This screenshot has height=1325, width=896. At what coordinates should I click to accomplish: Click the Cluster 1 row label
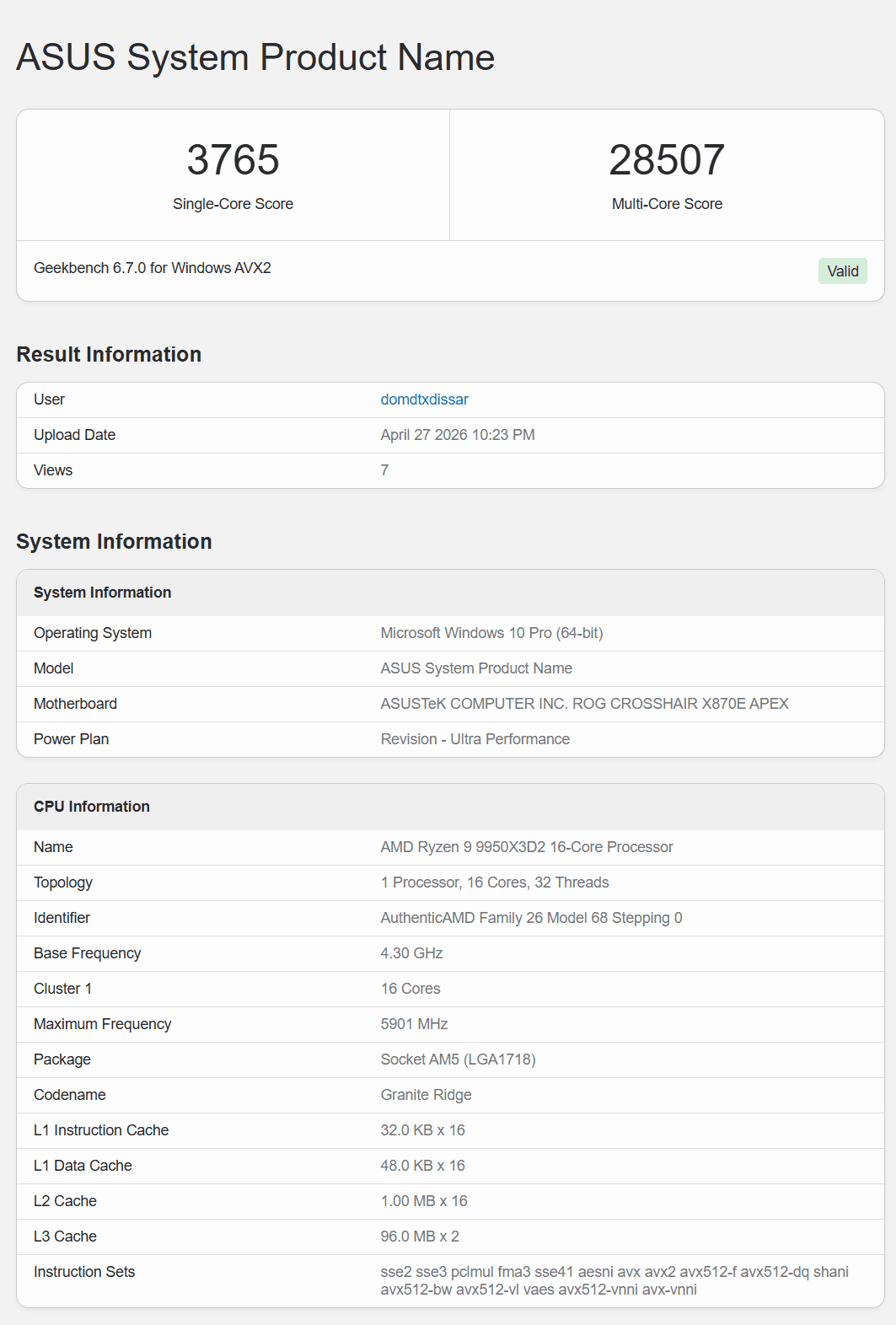62,989
